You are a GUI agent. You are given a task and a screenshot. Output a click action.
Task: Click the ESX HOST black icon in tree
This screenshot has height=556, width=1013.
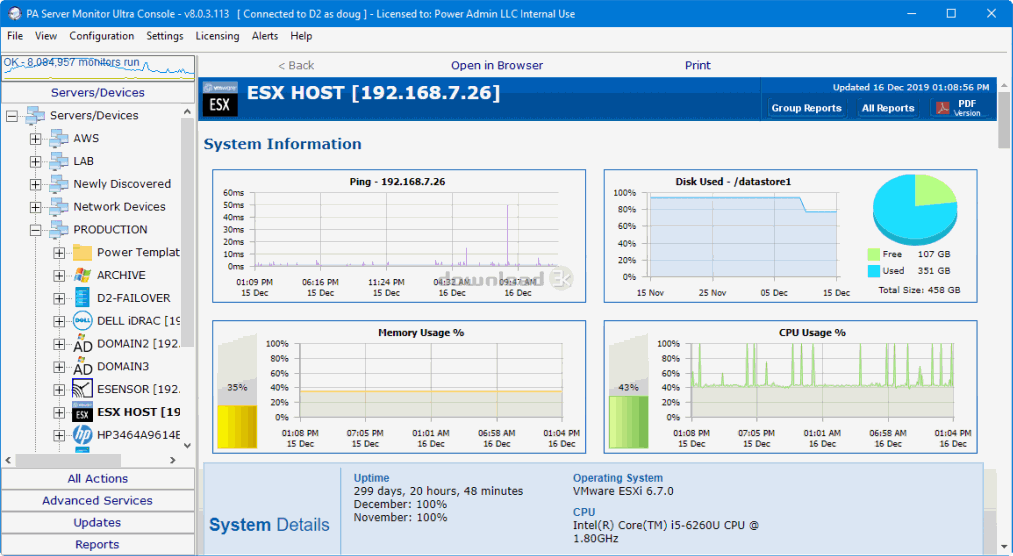click(x=83, y=412)
